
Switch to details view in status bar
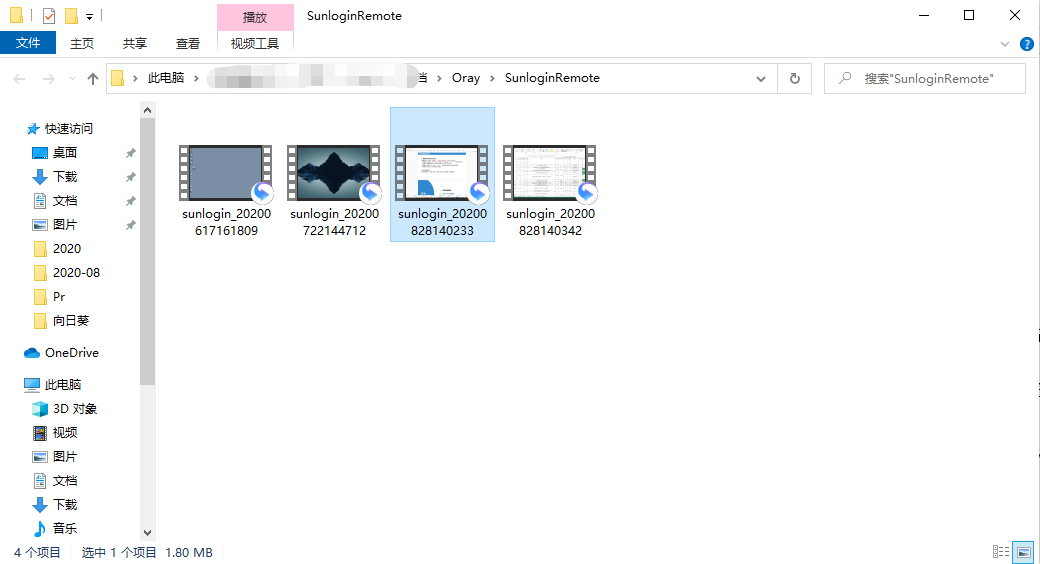tap(1001, 551)
